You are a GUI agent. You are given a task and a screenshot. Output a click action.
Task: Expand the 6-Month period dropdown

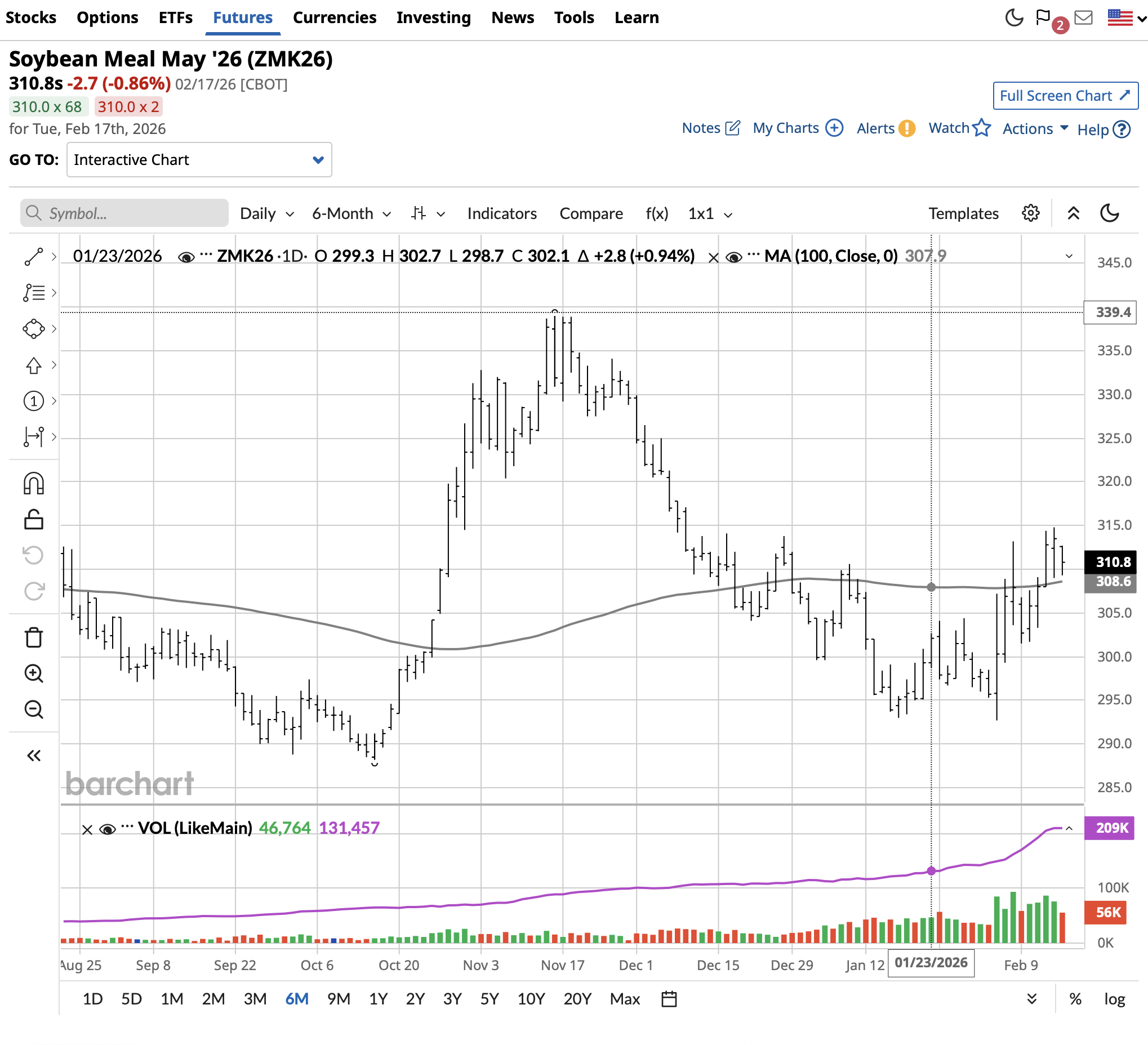[x=351, y=214]
